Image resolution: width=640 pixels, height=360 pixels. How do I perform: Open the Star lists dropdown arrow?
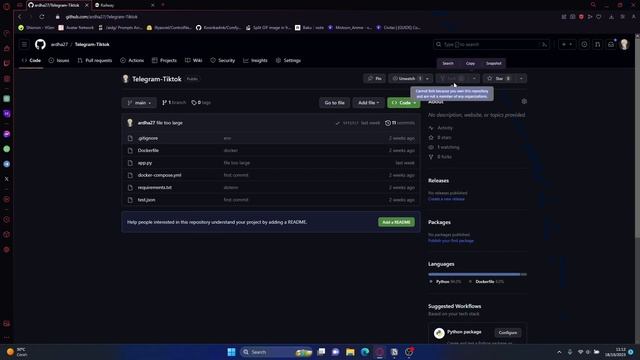521,78
